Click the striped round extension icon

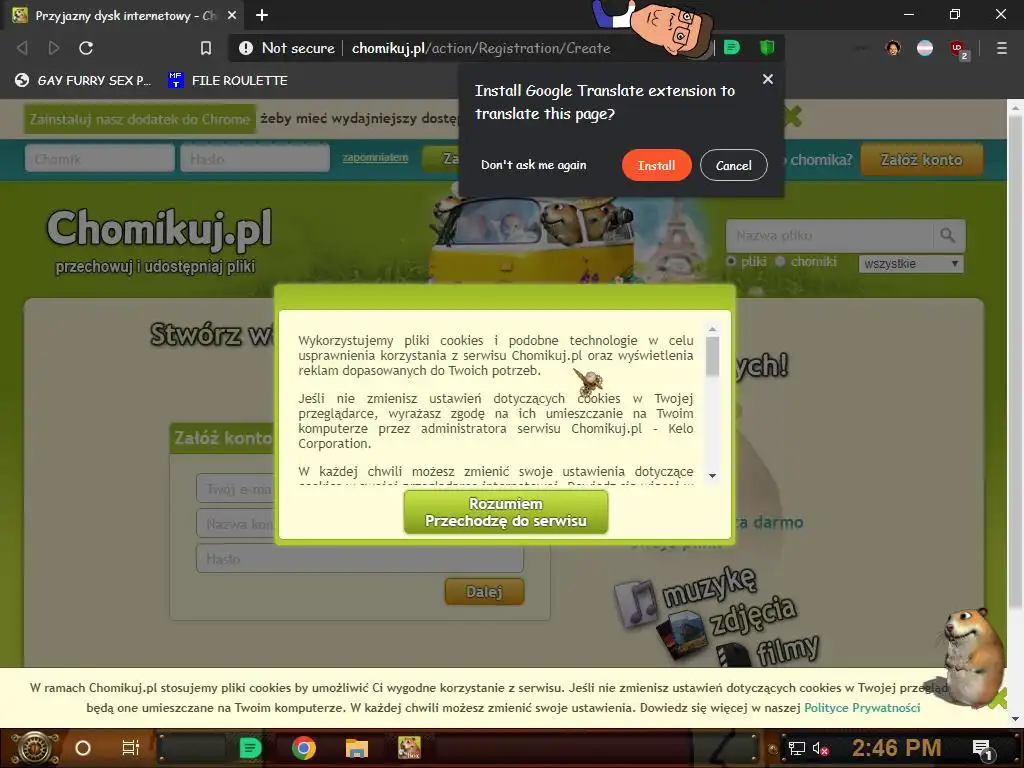(925, 48)
